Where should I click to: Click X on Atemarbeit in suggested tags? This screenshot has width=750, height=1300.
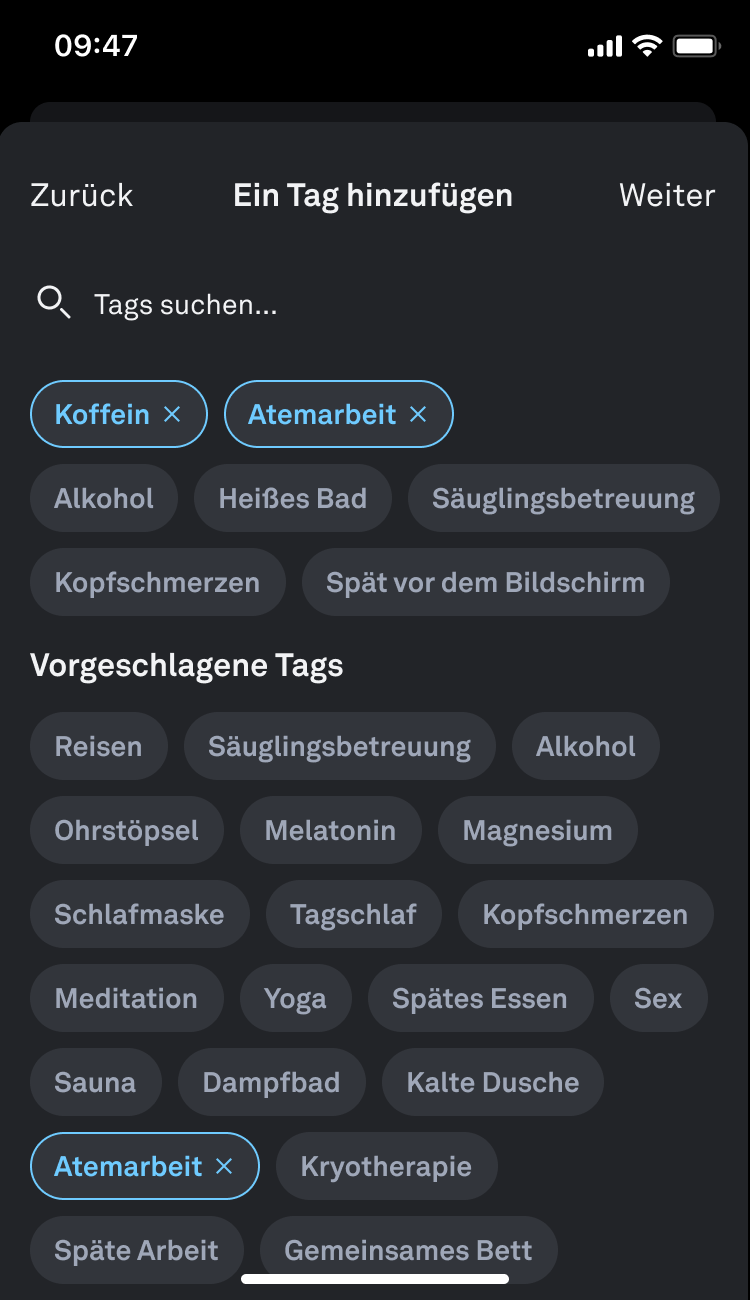click(x=224, y=1166)
